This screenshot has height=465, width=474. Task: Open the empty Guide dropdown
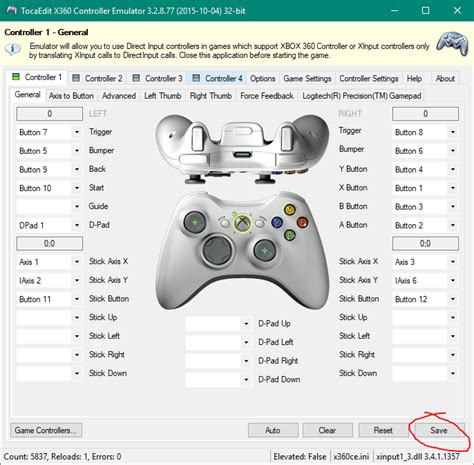(49, 207)
